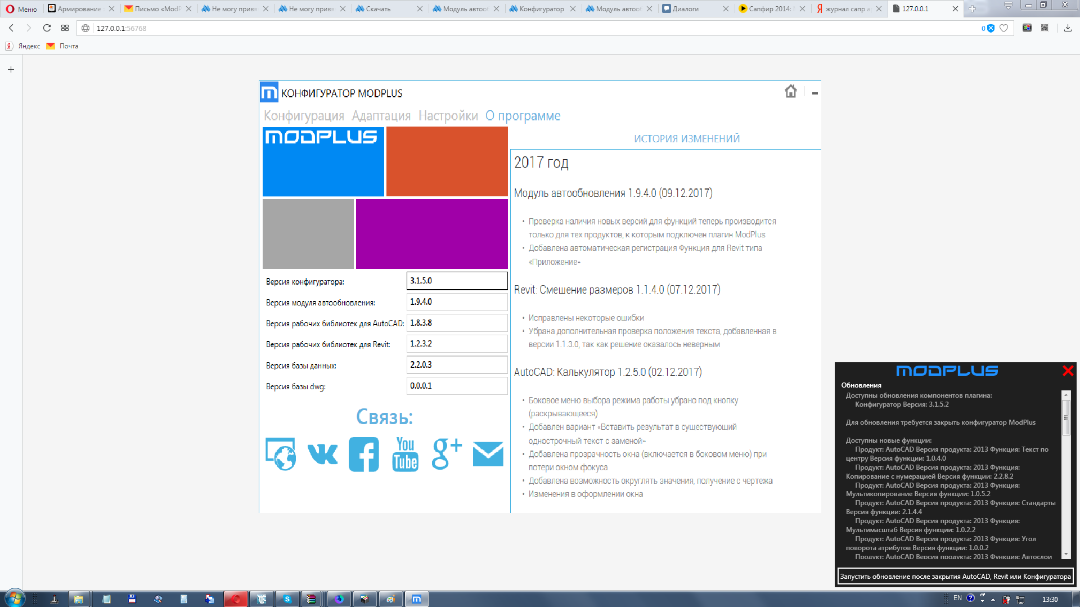Click 'Модуль автообновления 1.9.4.0' changelog entry

click(613, 193)
